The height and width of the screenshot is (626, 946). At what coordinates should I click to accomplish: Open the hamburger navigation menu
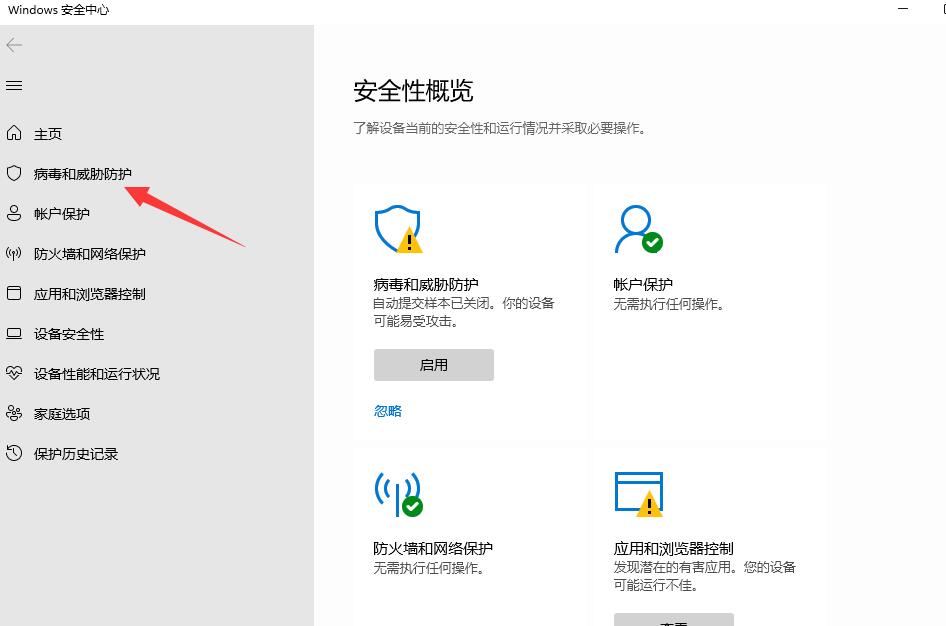[14, 86]
